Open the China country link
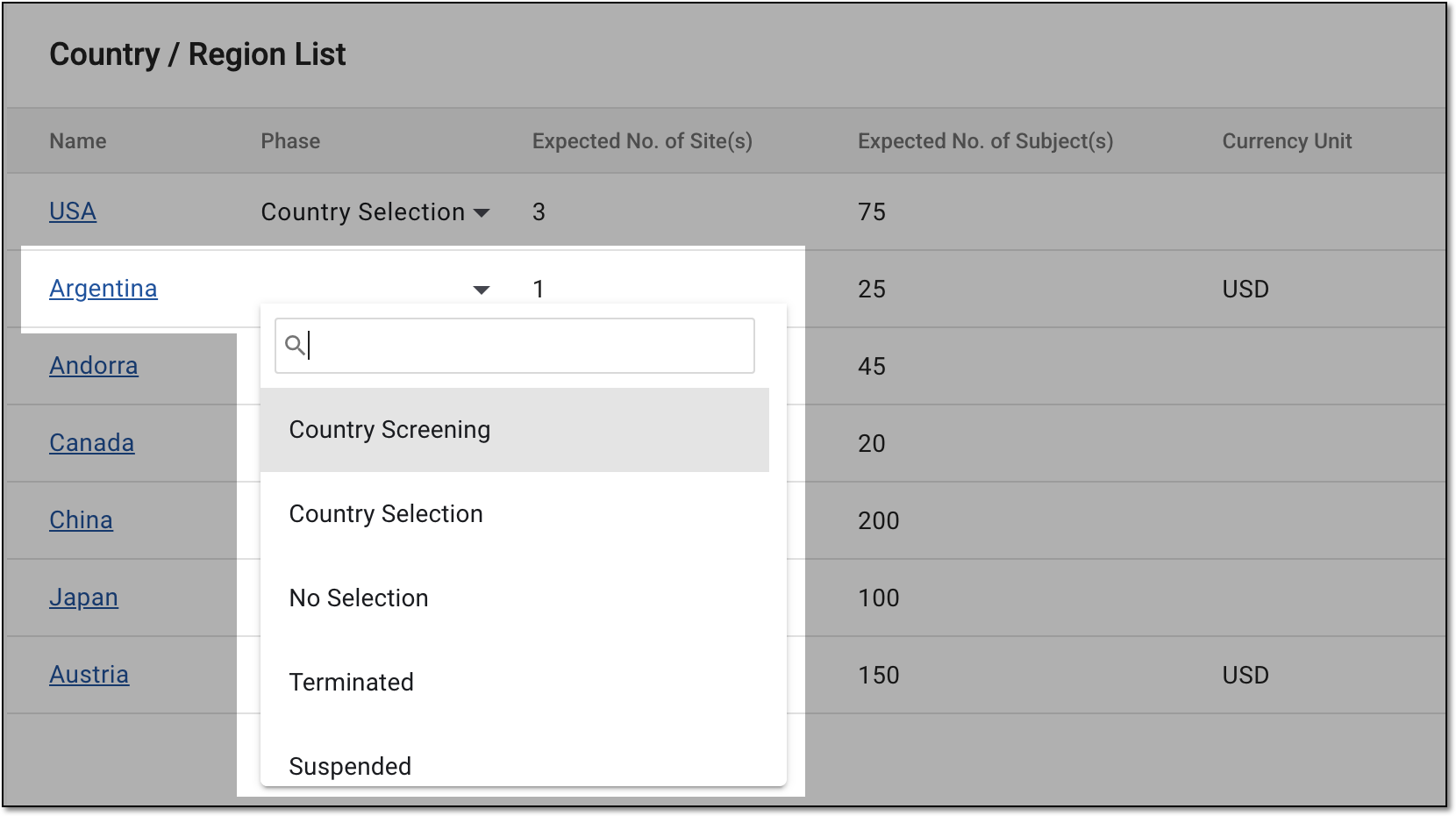This screenshot has width=1456, height=816. 81,520
